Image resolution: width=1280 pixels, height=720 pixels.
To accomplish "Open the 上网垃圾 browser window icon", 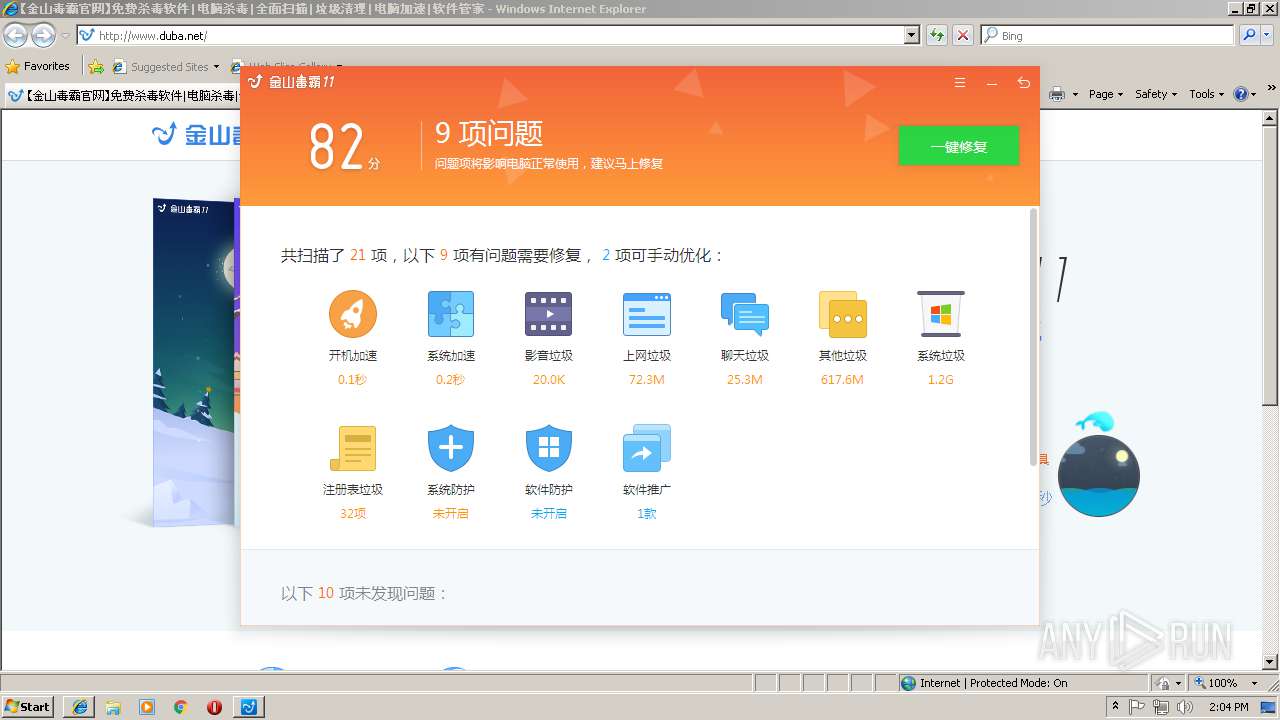I will (x=646, y=314).
